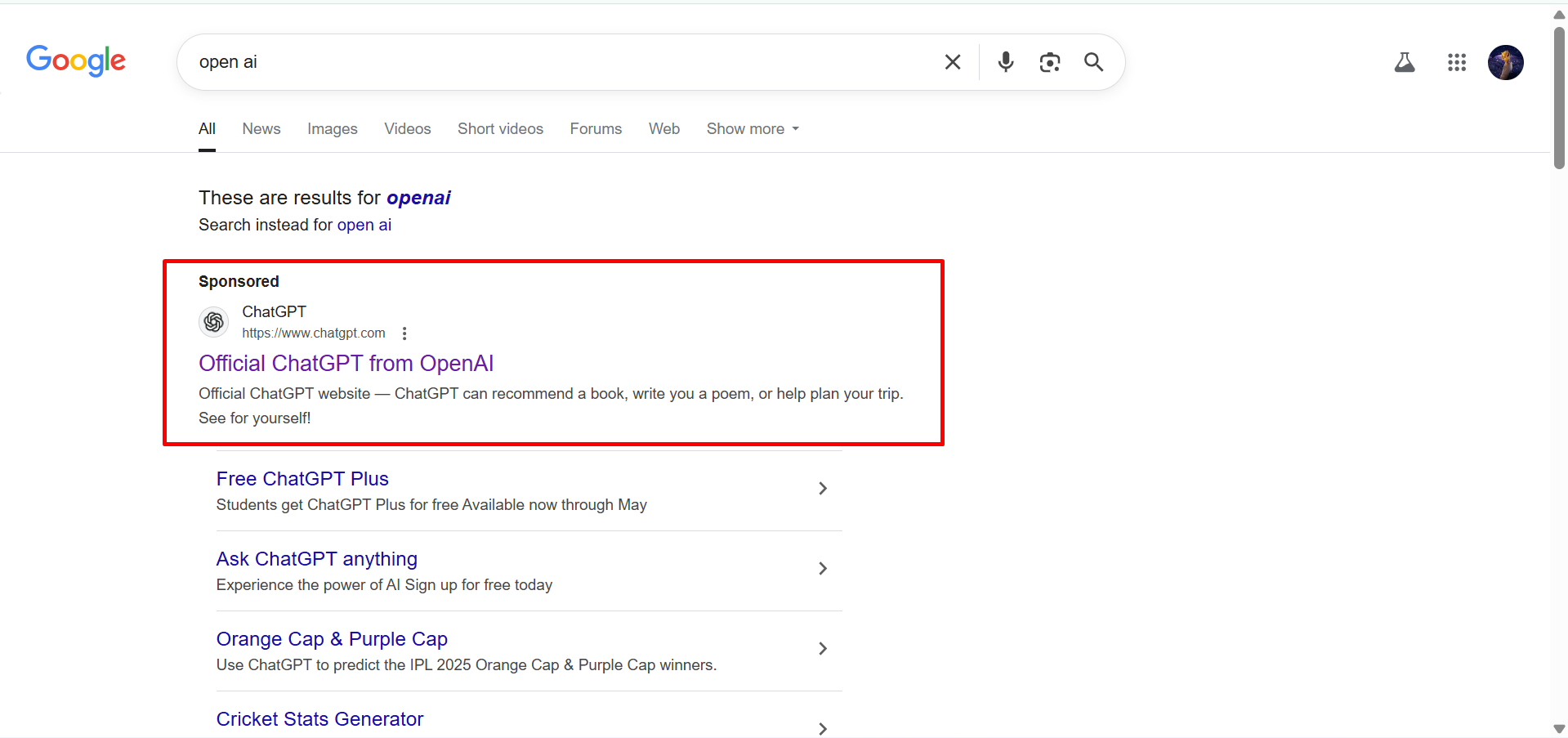The width and height of the screenshot is (1568, 738).
Task: Open the "Ask ChatGPT anything" sitelink
Action: tap(317, 559)
